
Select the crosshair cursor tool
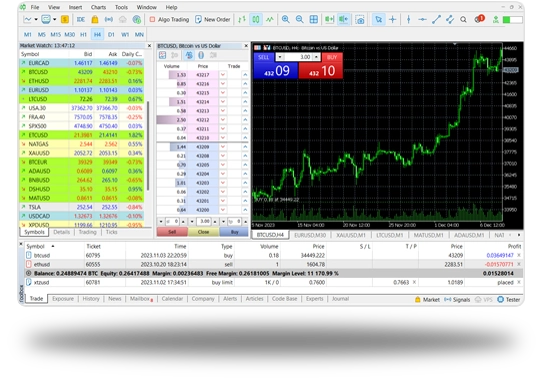[393, 20]
